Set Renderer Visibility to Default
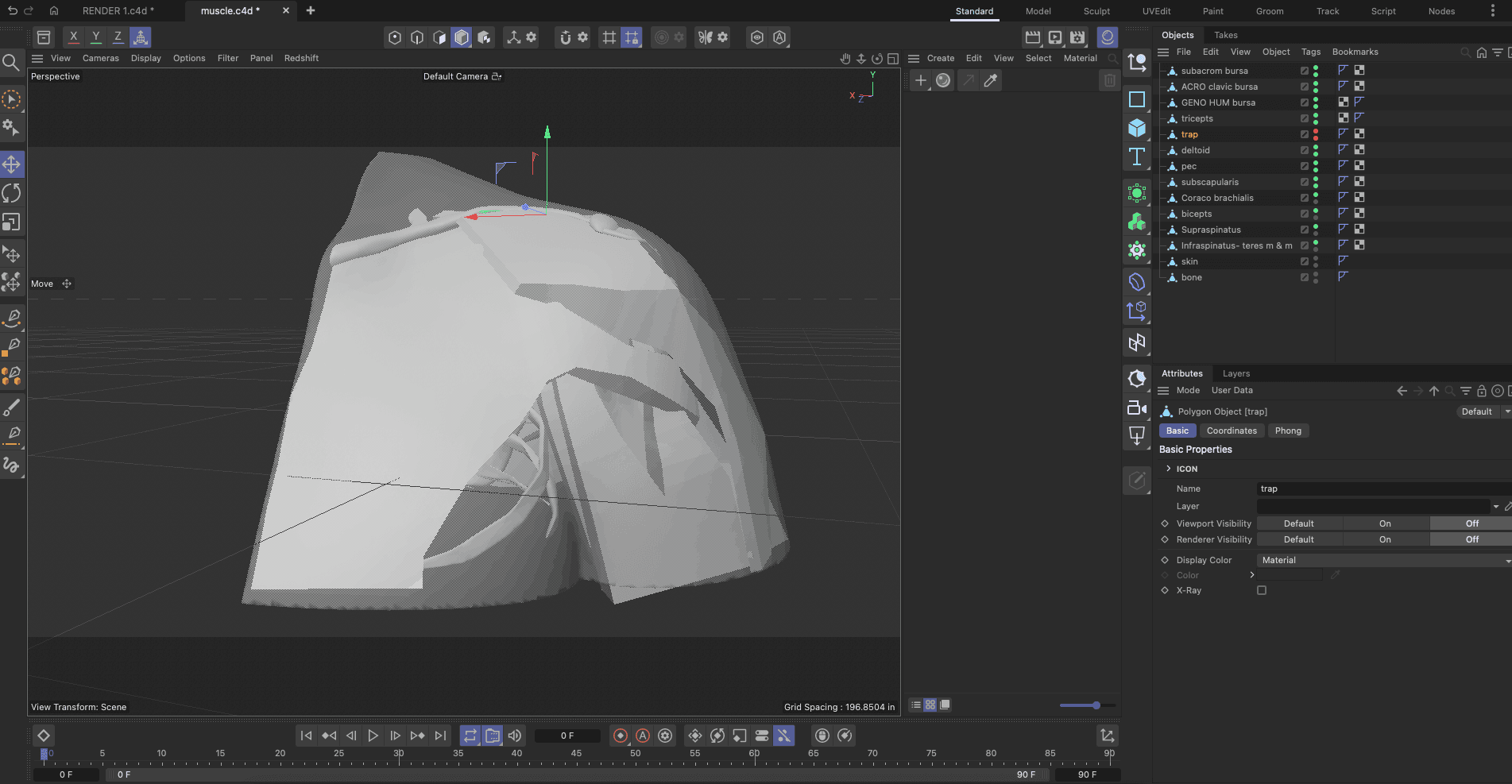Screen dimensions: 1512x784 (1299, 539)
